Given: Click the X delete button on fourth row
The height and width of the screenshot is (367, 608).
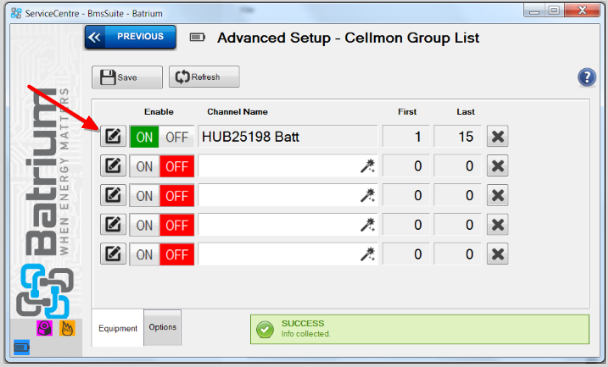Looking at the screenshot, I should click(498, 225).
